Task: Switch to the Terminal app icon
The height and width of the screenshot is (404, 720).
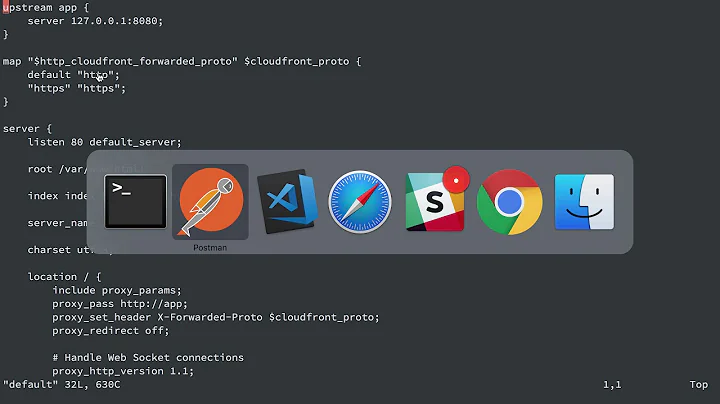Action: [x=135, y=202]
